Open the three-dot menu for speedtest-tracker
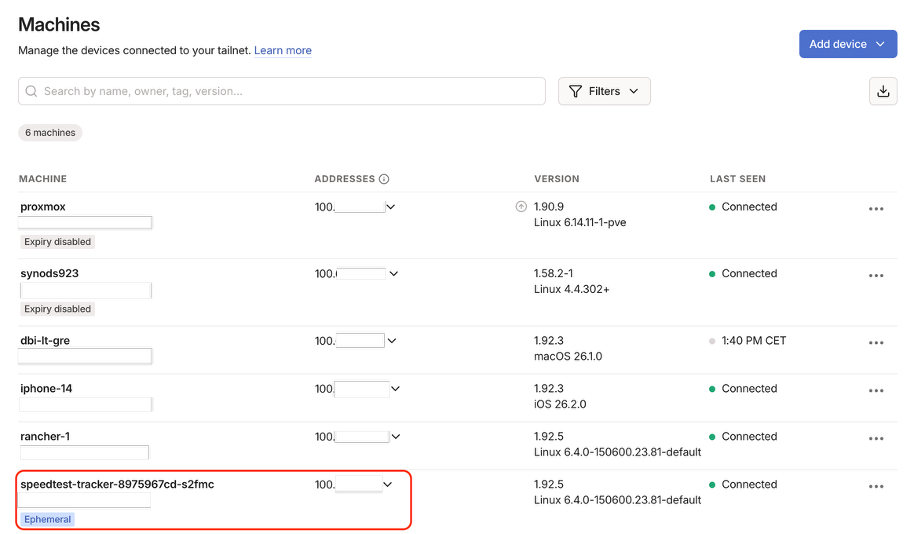904x534 pixels. coord(876,486)
